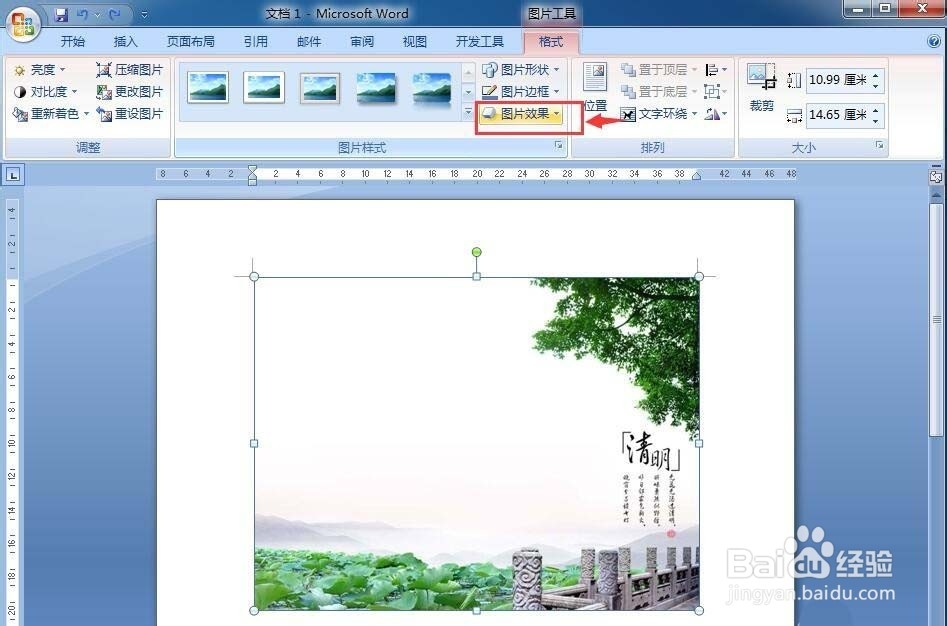Open the 亮度 brightness dropdown
Screen dimensions: 947x626
(x=39, y=70)
